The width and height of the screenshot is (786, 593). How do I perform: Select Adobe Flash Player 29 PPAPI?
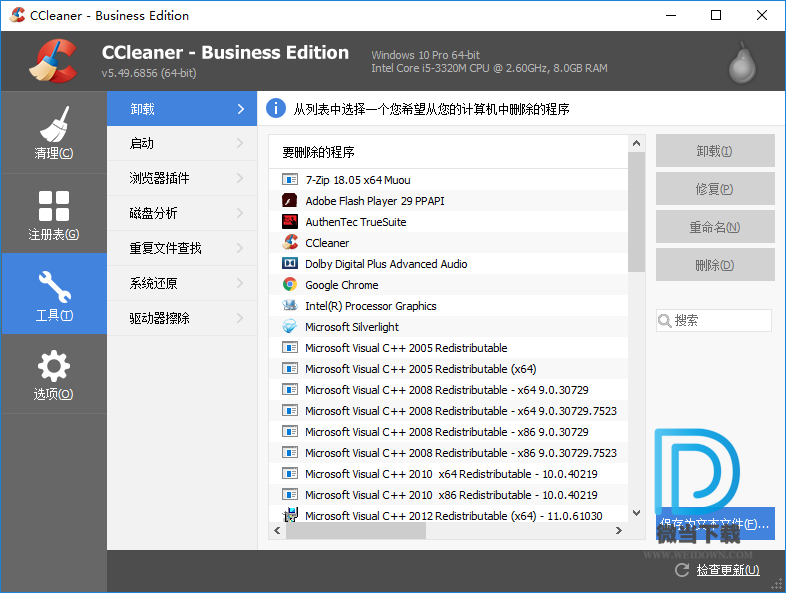[448, 201]
